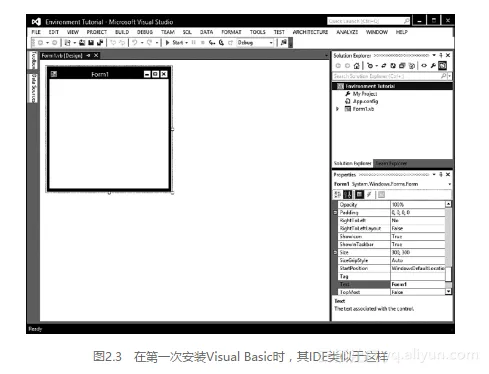Image resolution: width=489 pixels, height=374 pixels.
Task: Open the FORMAT menu
Action: [231, 32]
